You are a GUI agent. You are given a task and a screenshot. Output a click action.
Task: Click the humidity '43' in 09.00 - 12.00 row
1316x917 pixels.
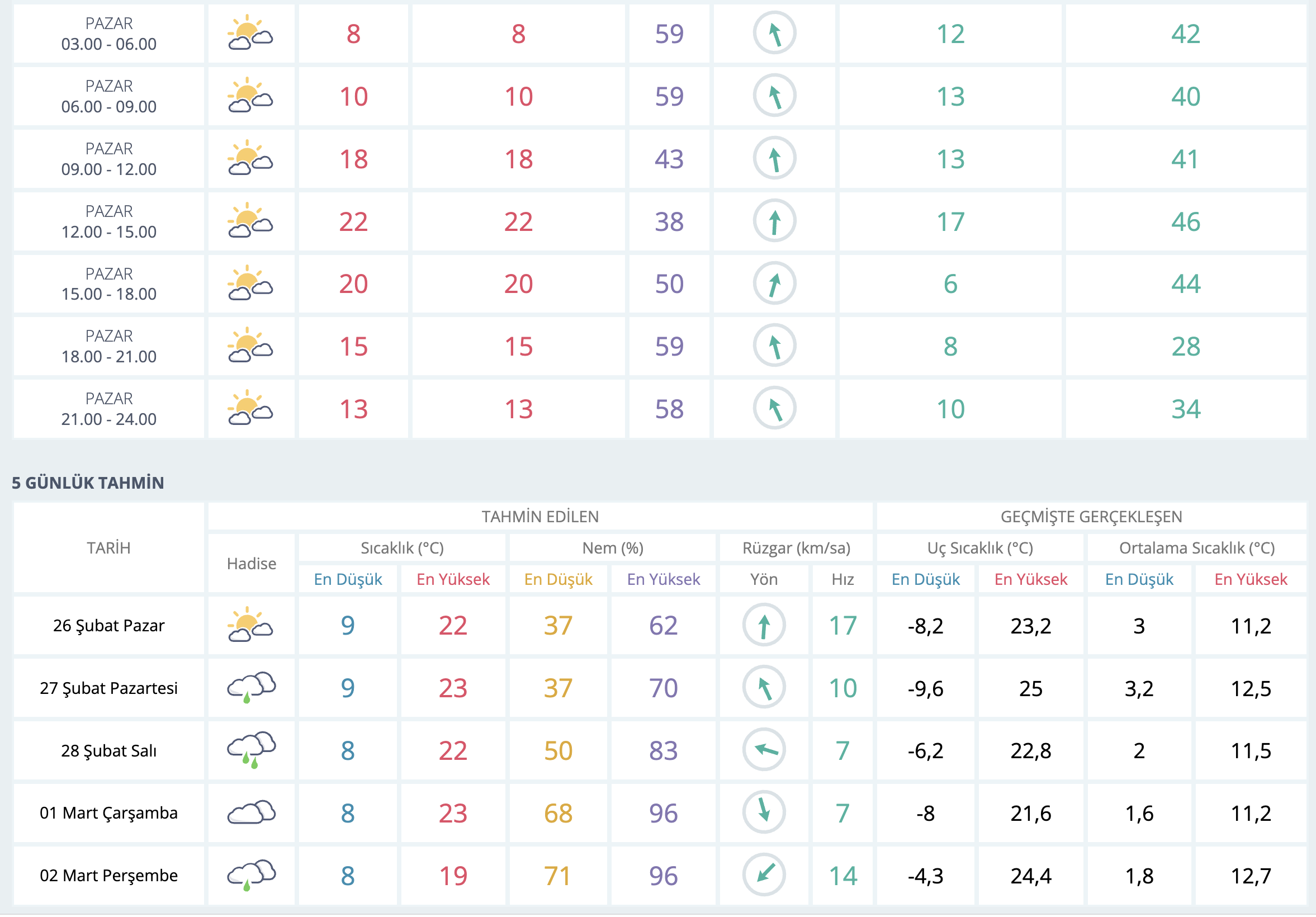pos(669,159)
